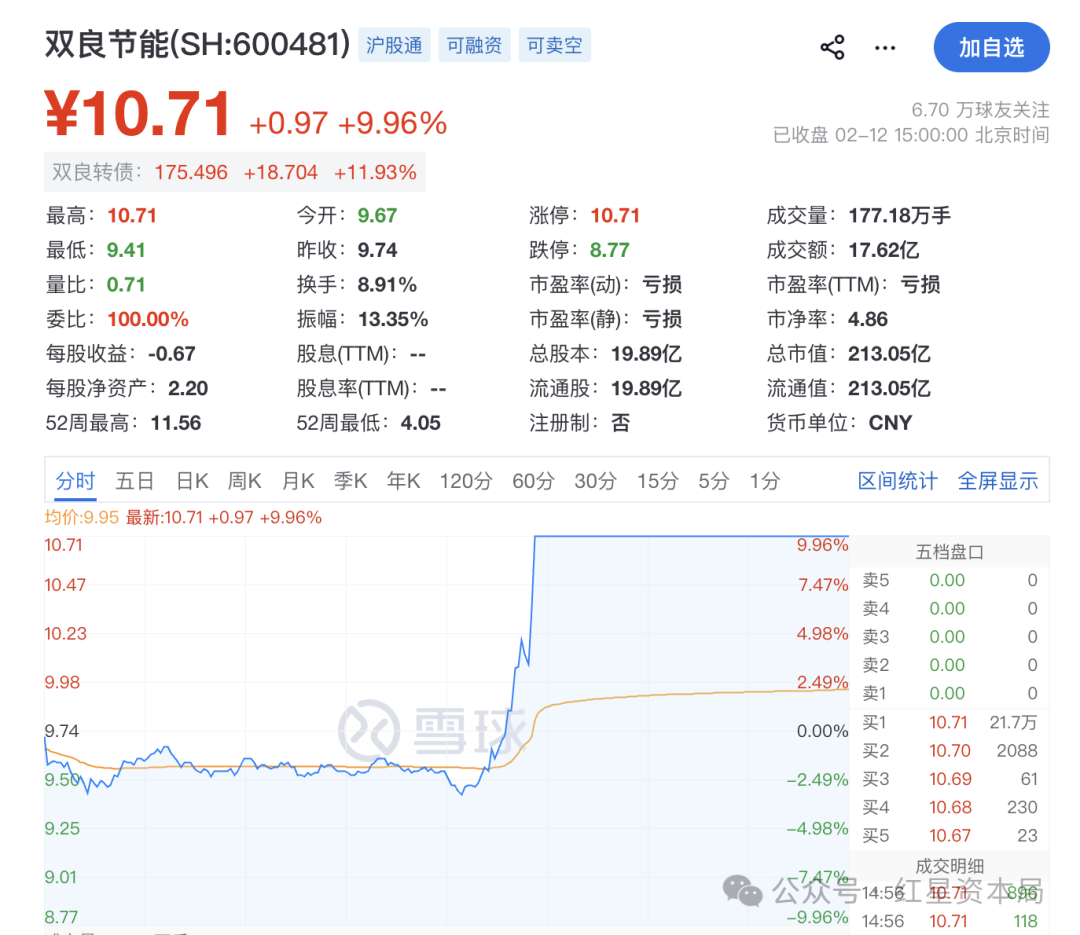Click the 每股收益 value -0.67

(172, 353)
